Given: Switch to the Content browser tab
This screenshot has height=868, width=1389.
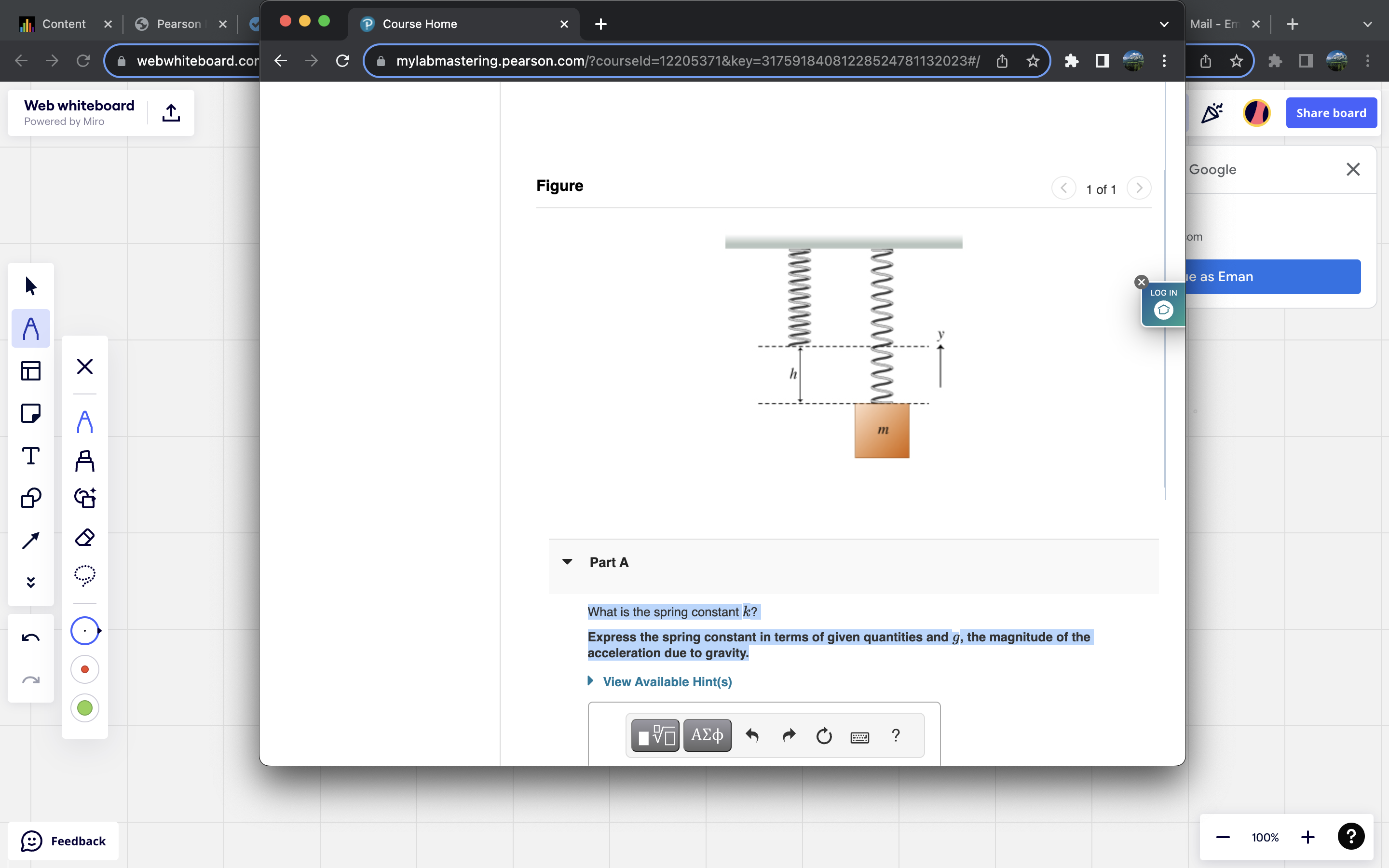Looking at the screenshot, I should (x=64, y=24).
